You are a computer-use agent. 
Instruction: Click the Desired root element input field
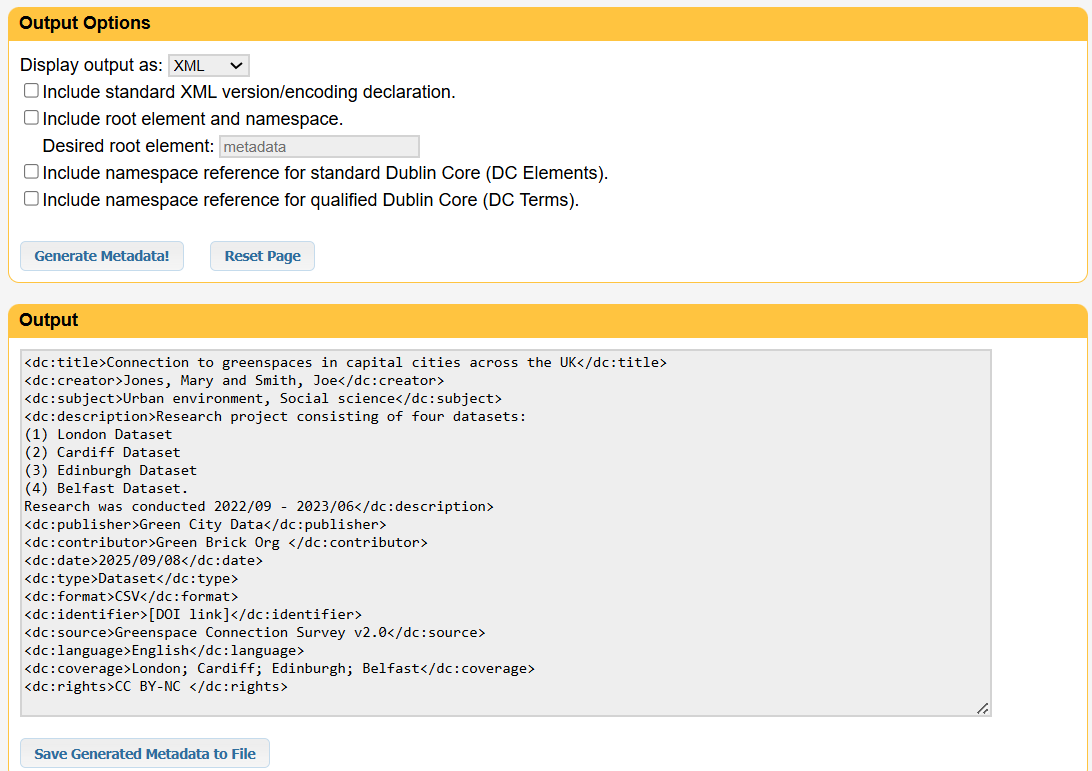click(319, 146)
